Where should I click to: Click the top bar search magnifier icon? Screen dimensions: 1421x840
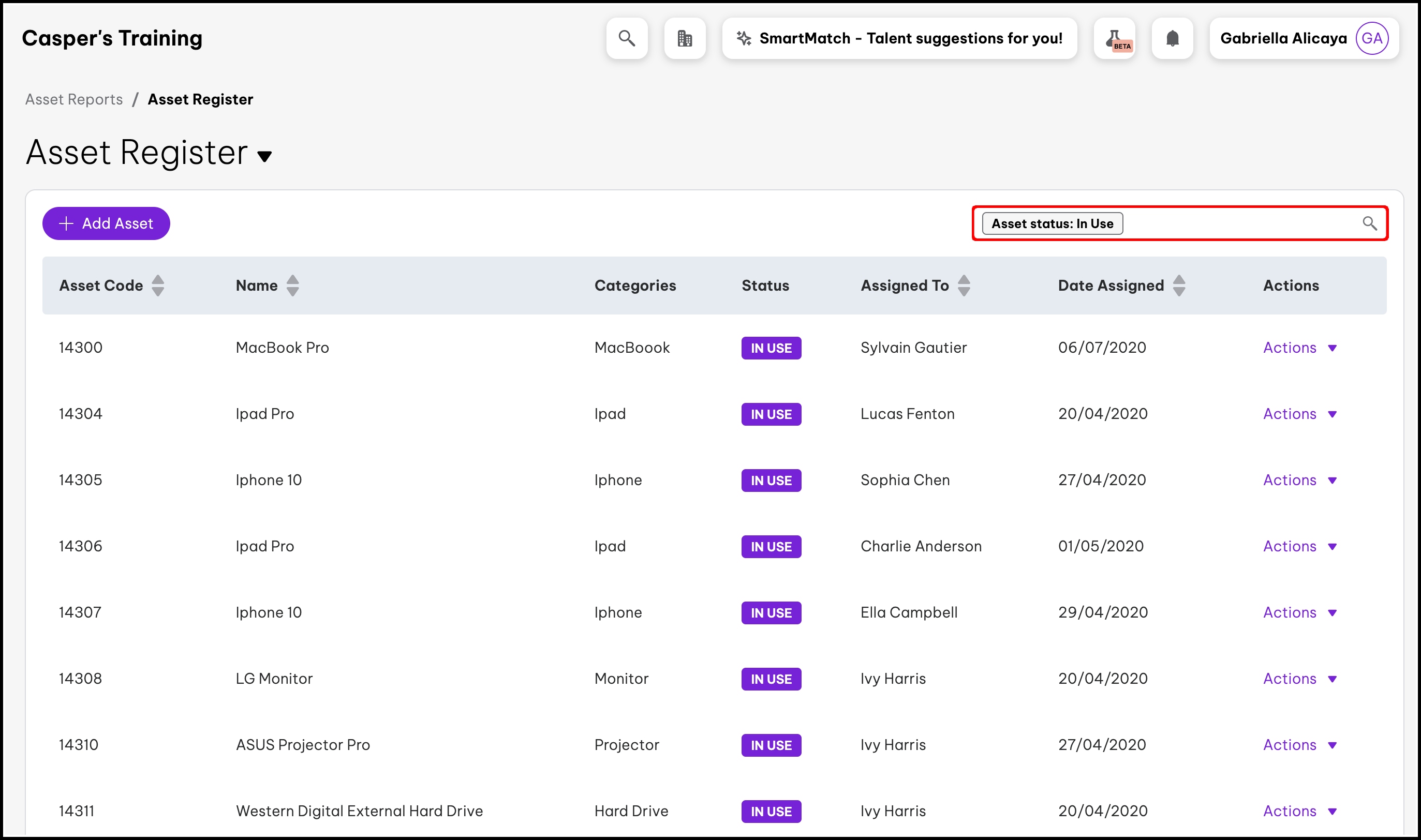click(626, 38)
